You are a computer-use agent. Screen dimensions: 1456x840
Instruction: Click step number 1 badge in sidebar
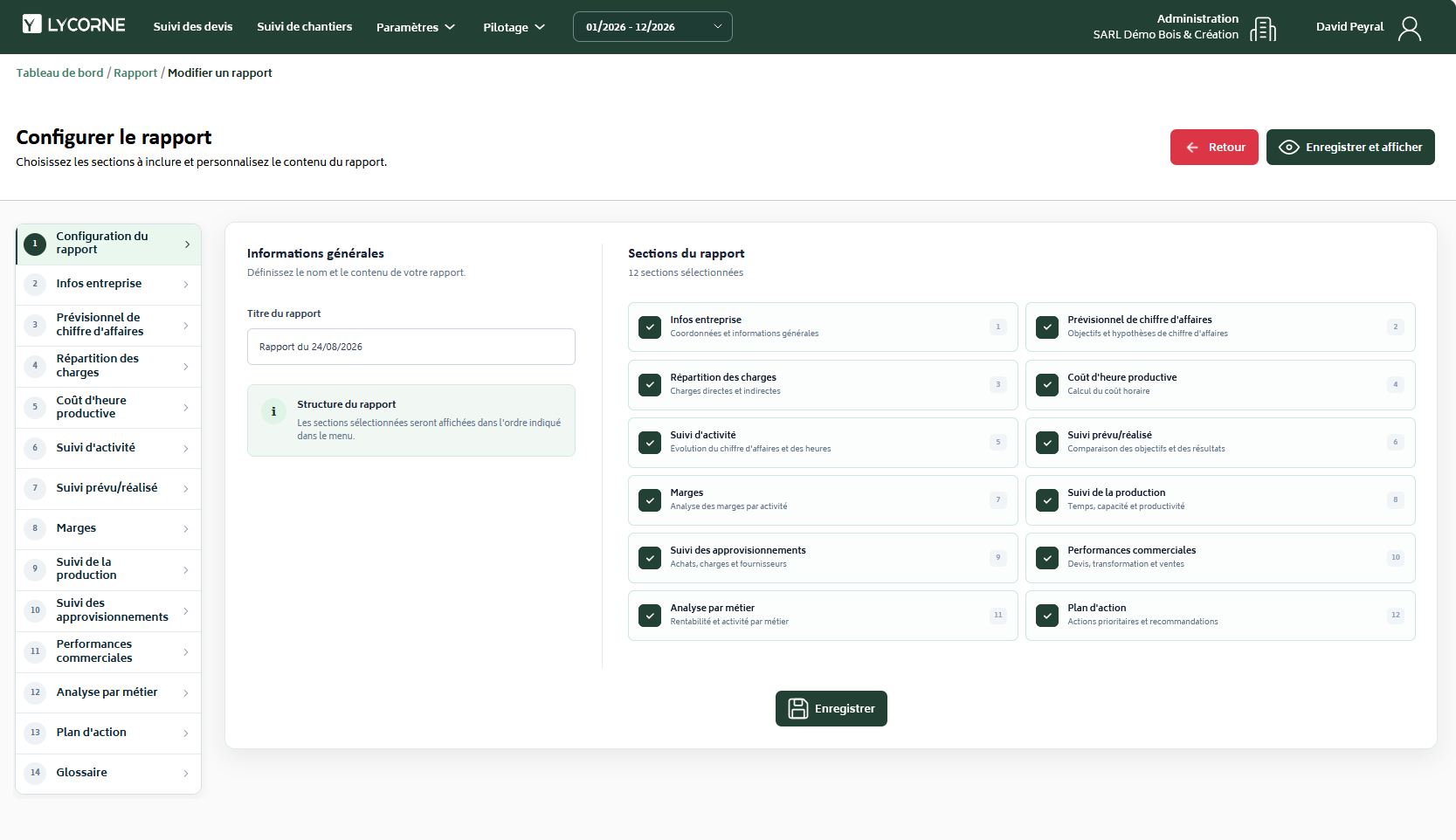35,244
